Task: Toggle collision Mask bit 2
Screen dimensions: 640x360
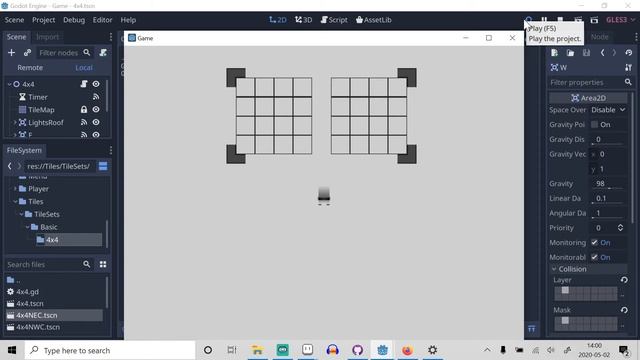Action: click(x=565, y=320)
